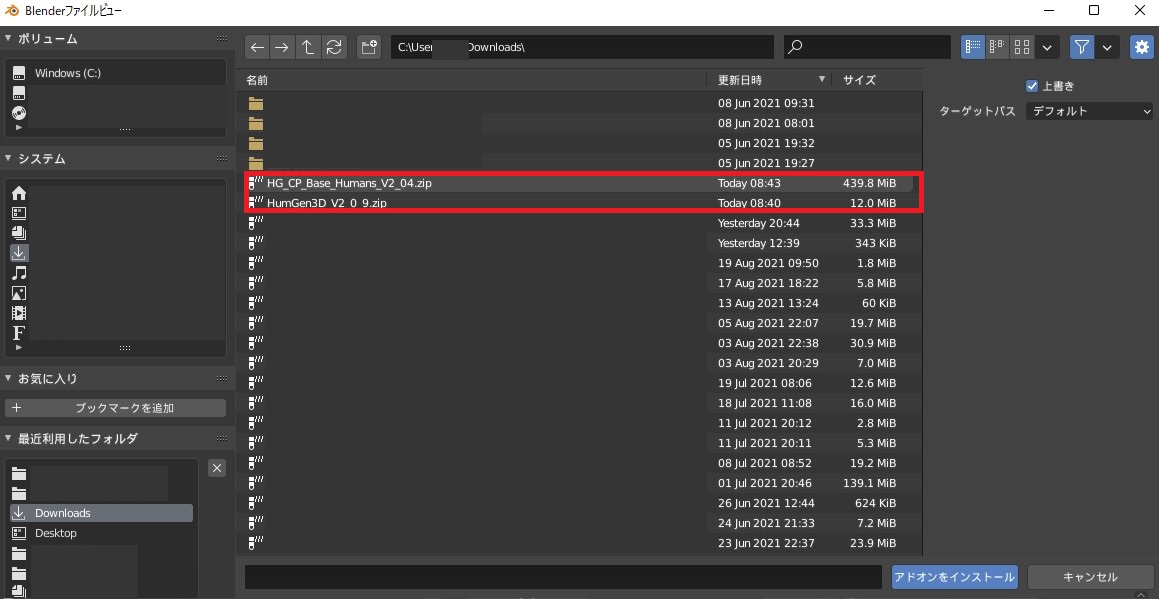1159x599 pixels.
Task: Select file sized 30.9 MiB
Action: (x=580, y=343)
